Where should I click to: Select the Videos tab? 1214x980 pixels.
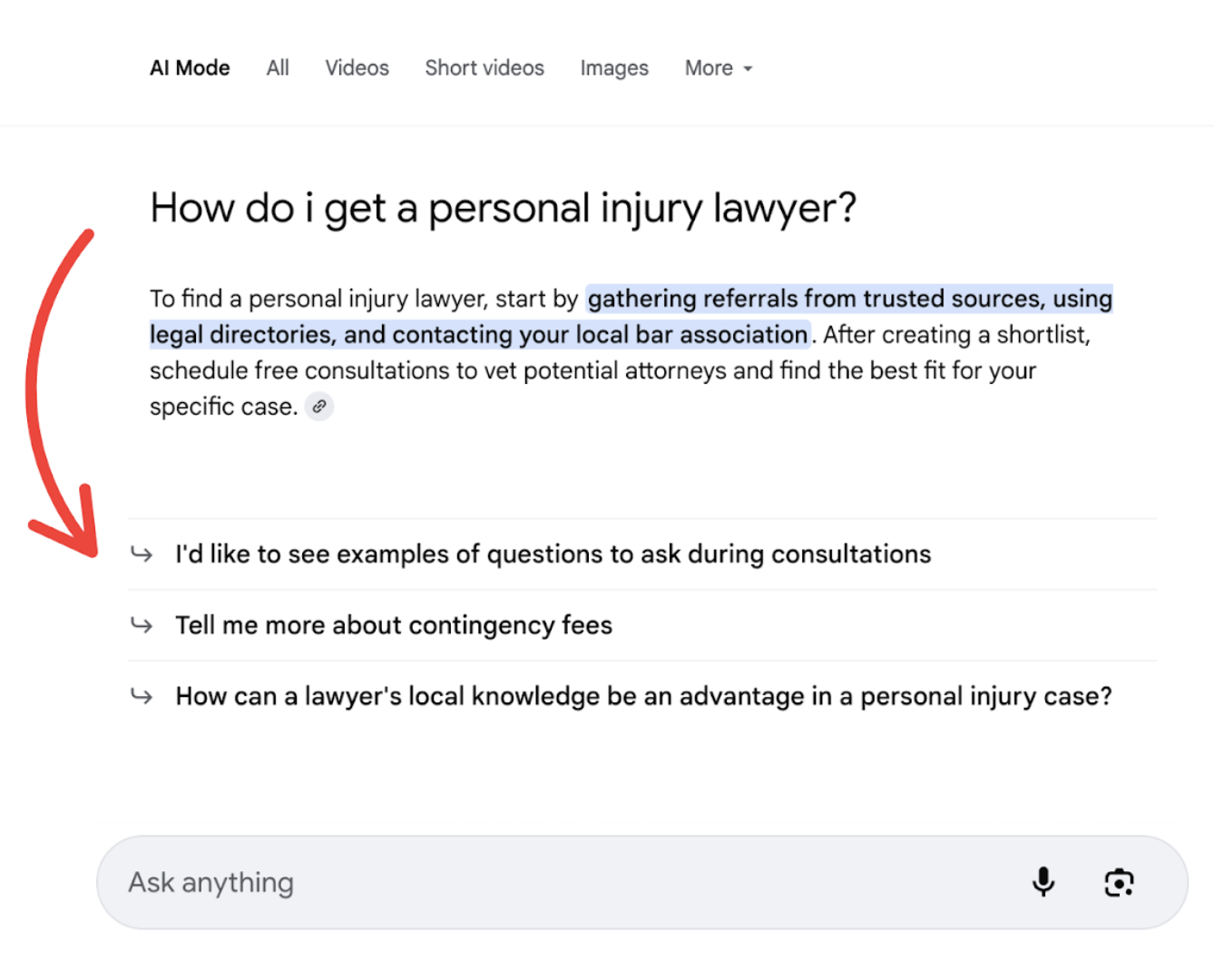357,68
